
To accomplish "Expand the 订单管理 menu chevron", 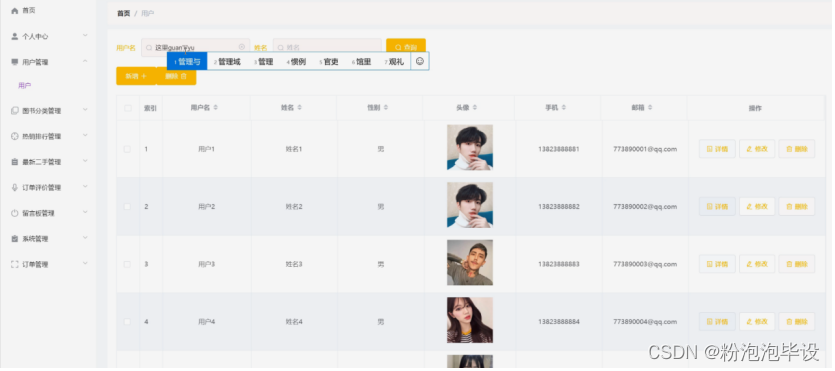I will pos(85,263).
